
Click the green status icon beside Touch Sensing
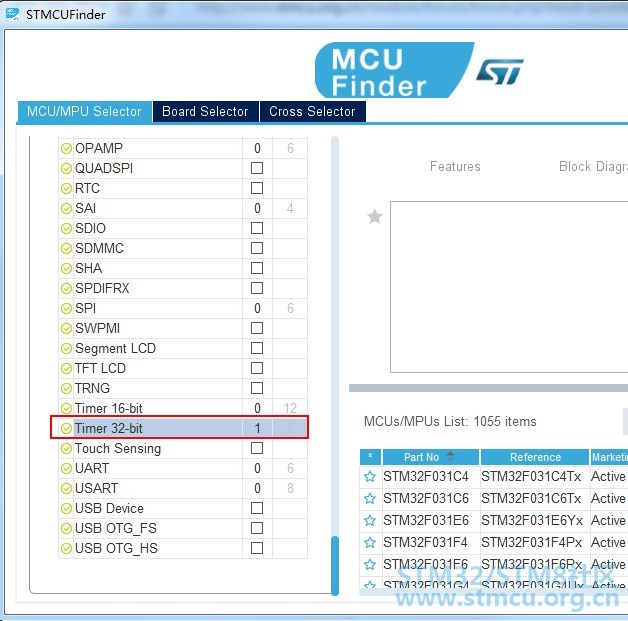[66, 448]
